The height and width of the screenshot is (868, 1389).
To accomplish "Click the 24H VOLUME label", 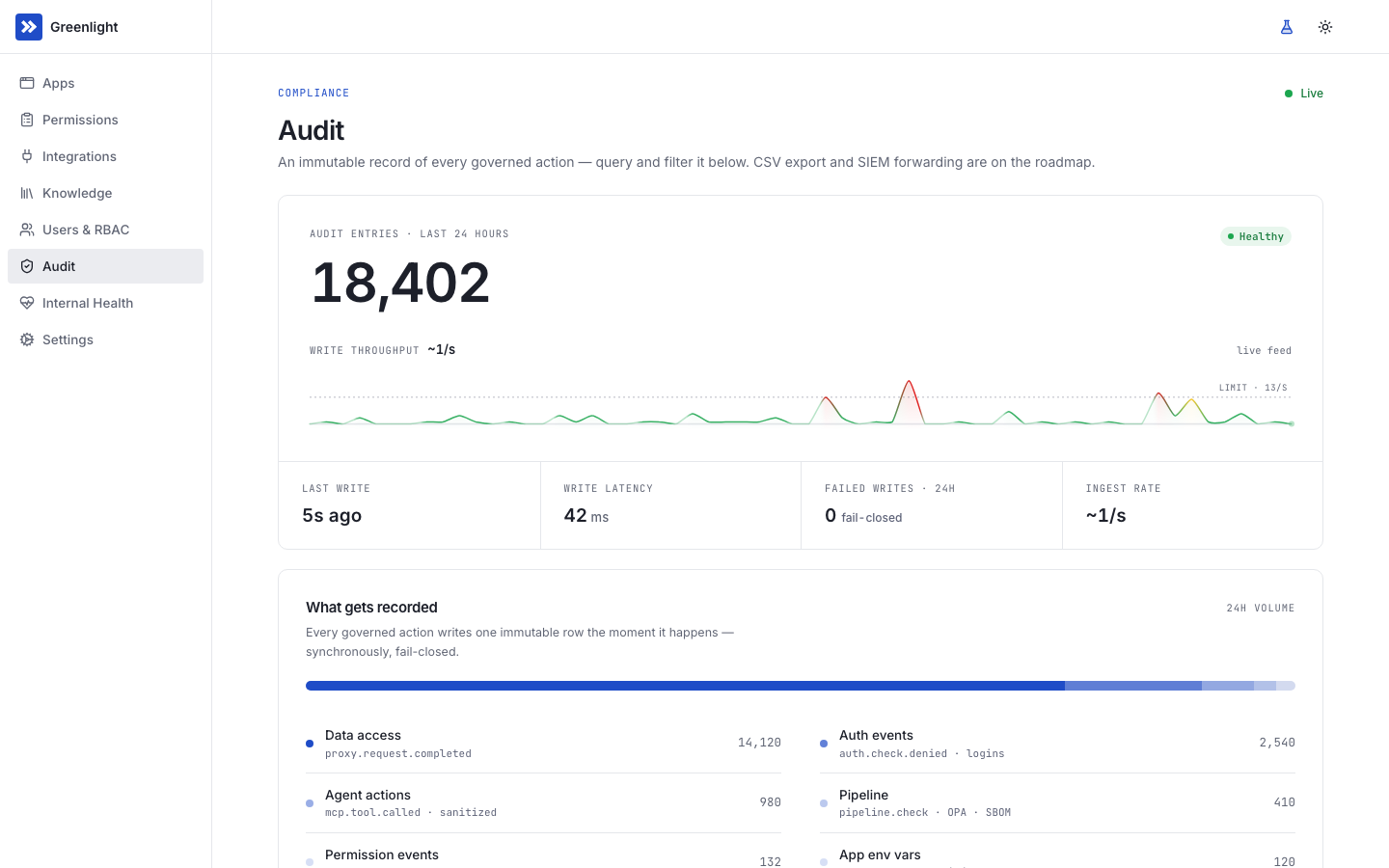I will tap(1261, 608).
